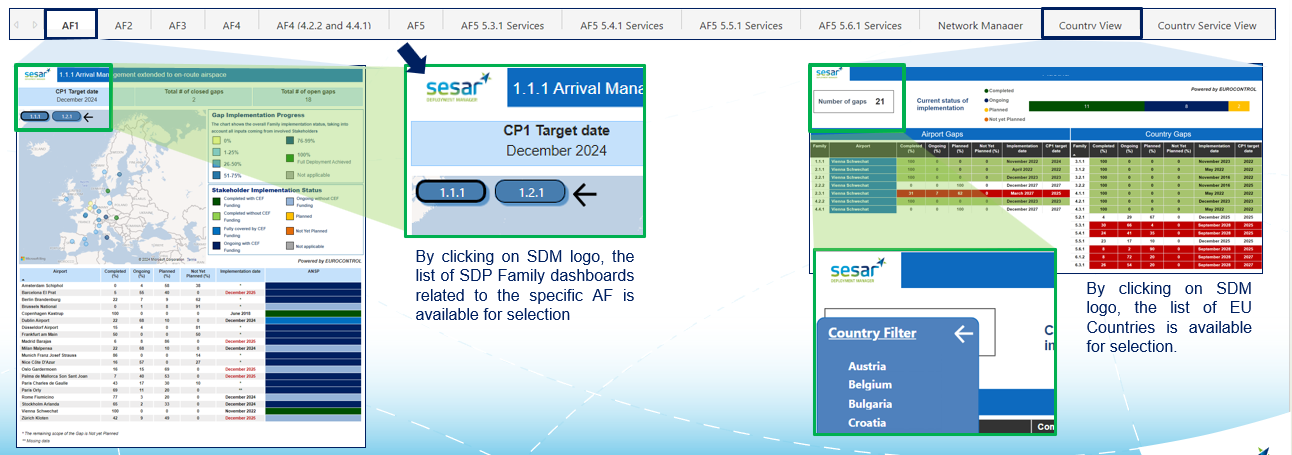Select the plain AF5 tab
This screenshot has height=455, width=1292.
[416, 25]
